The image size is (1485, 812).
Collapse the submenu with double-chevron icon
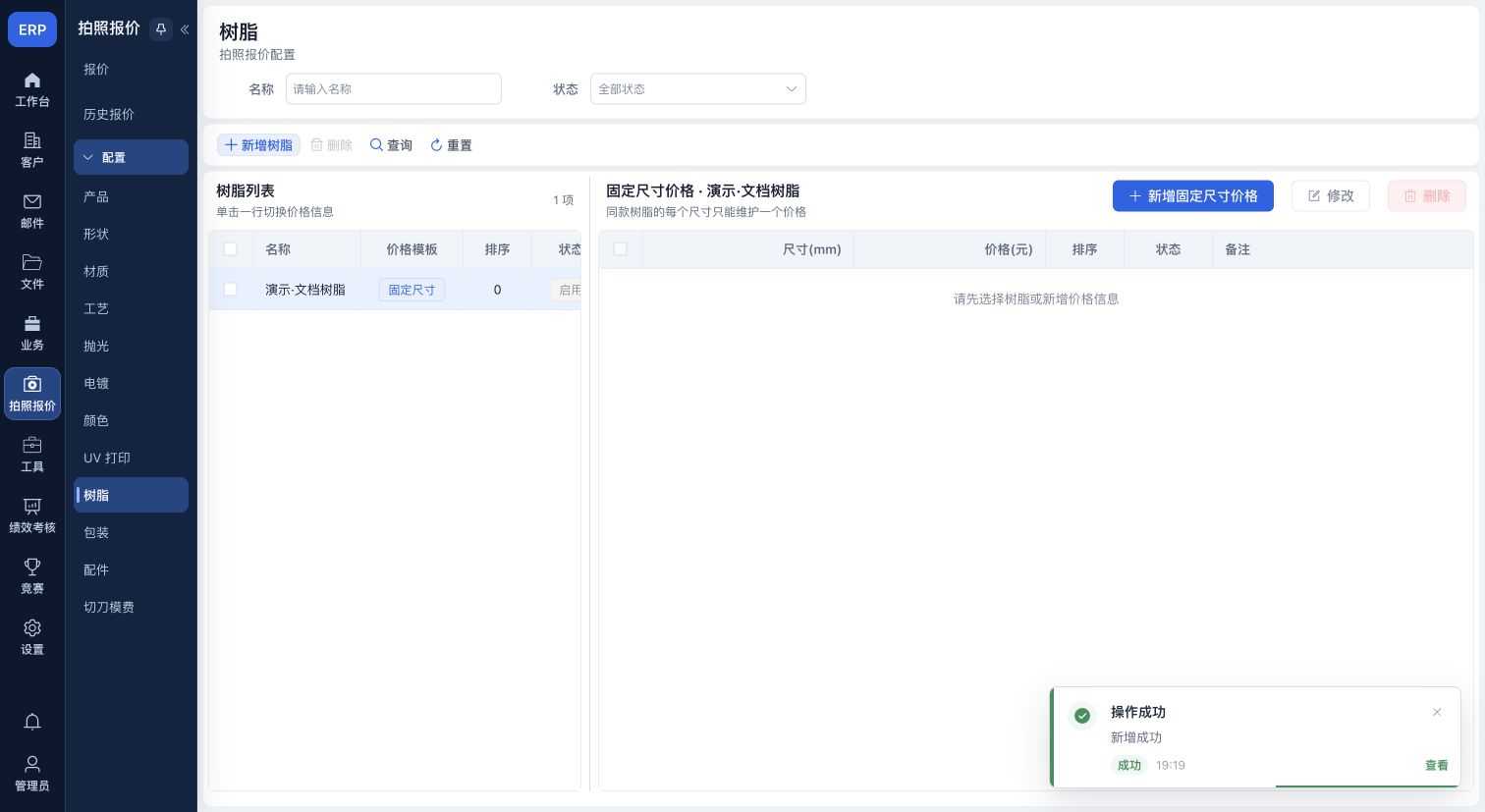pos(185,29)
